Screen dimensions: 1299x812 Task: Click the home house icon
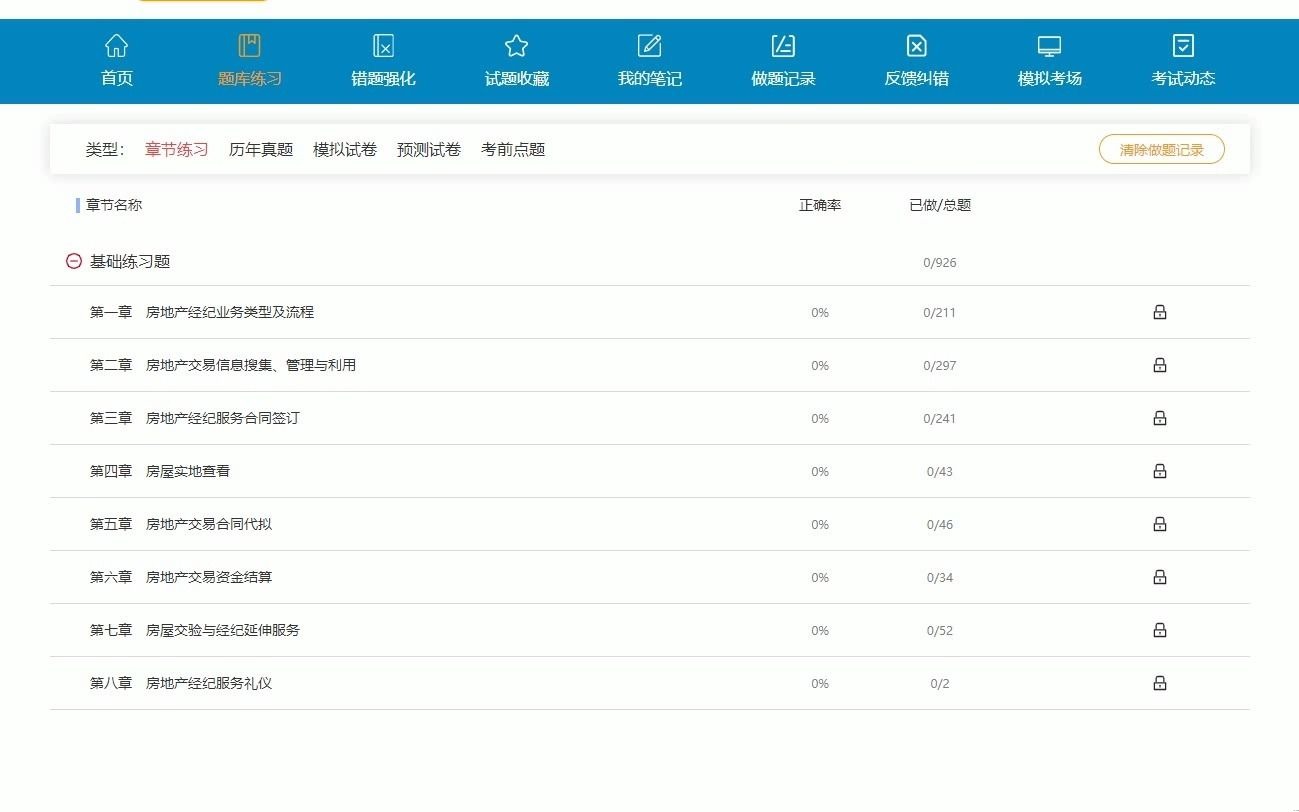click(x=117, y=45)
